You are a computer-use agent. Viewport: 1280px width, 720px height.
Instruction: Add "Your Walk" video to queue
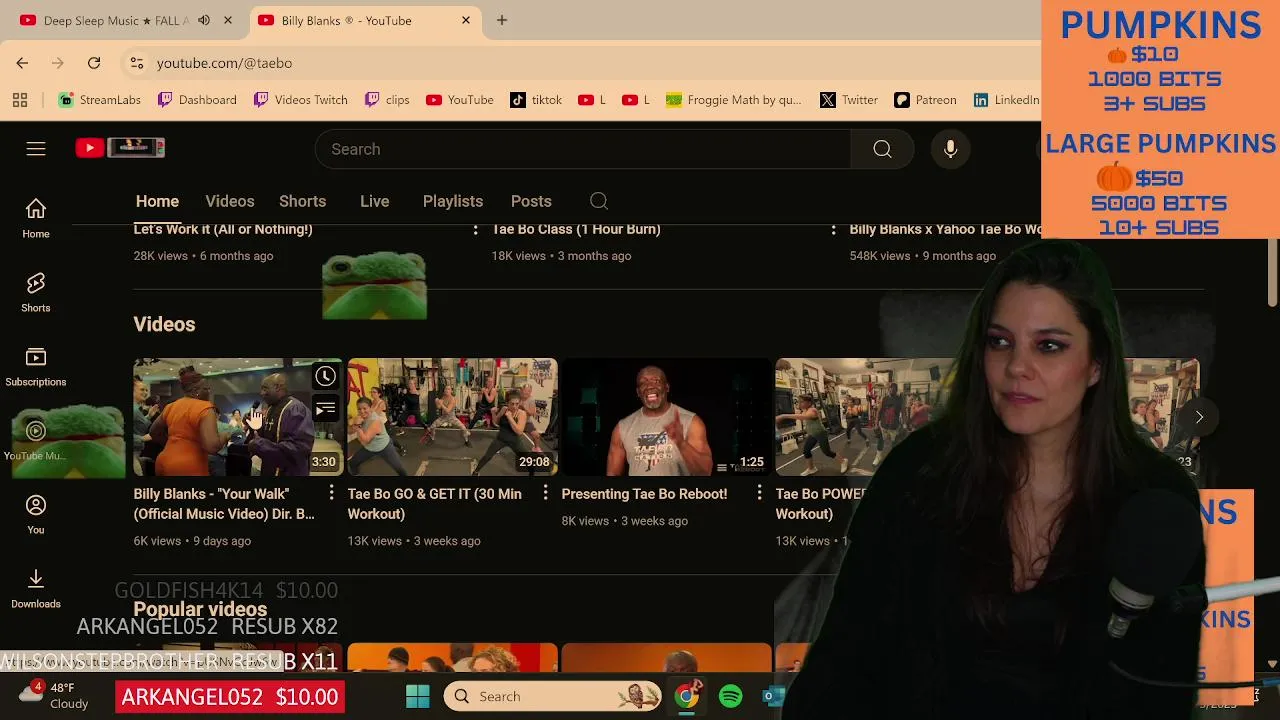[325, 408]
